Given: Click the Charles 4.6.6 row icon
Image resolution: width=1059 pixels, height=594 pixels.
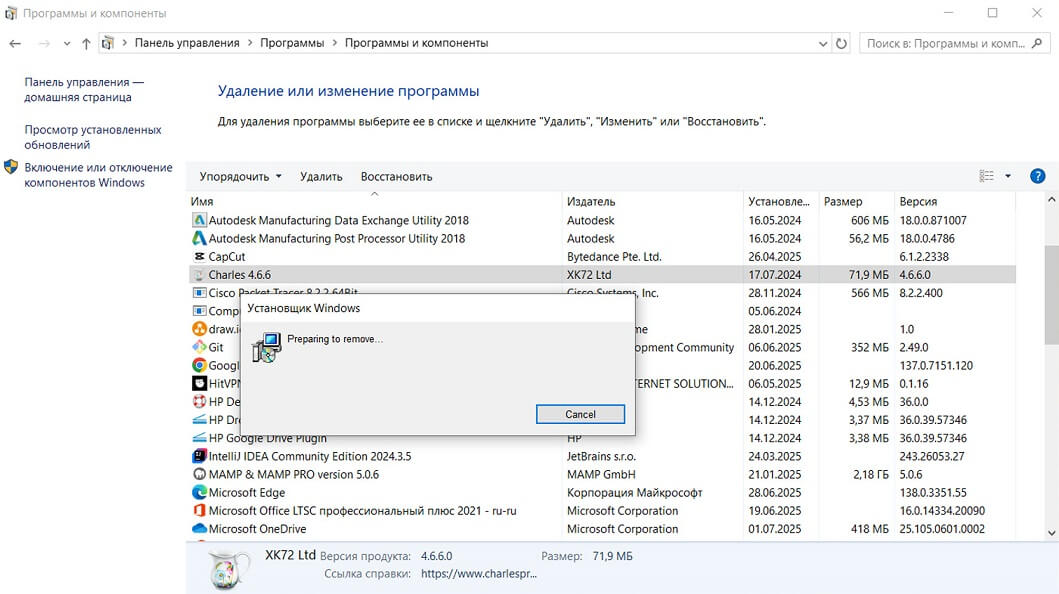Looking at the screenshot, I should tap(199, 275).
